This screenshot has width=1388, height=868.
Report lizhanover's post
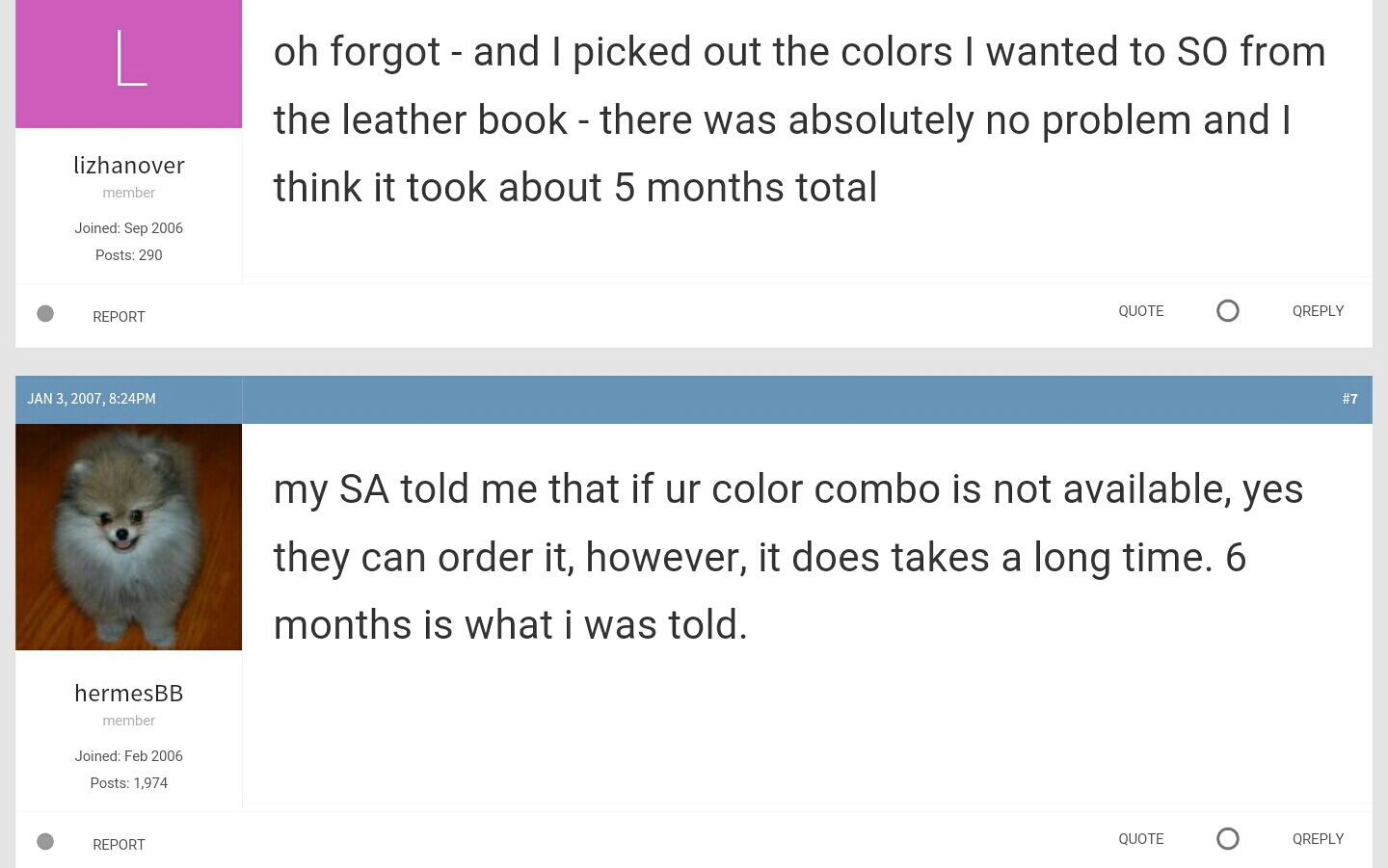tap(119, 317)
